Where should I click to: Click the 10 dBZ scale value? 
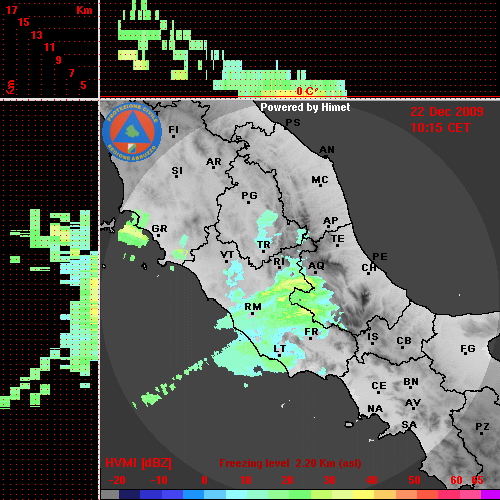coord(246,480)
